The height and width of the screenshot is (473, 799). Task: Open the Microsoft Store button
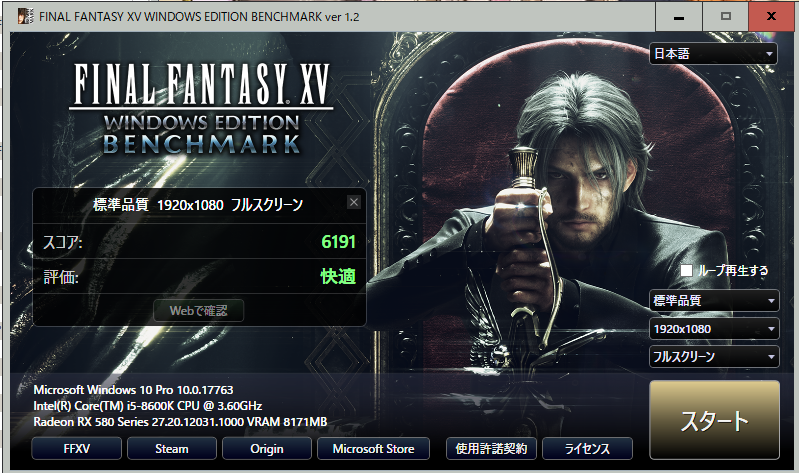click(374, 449)
